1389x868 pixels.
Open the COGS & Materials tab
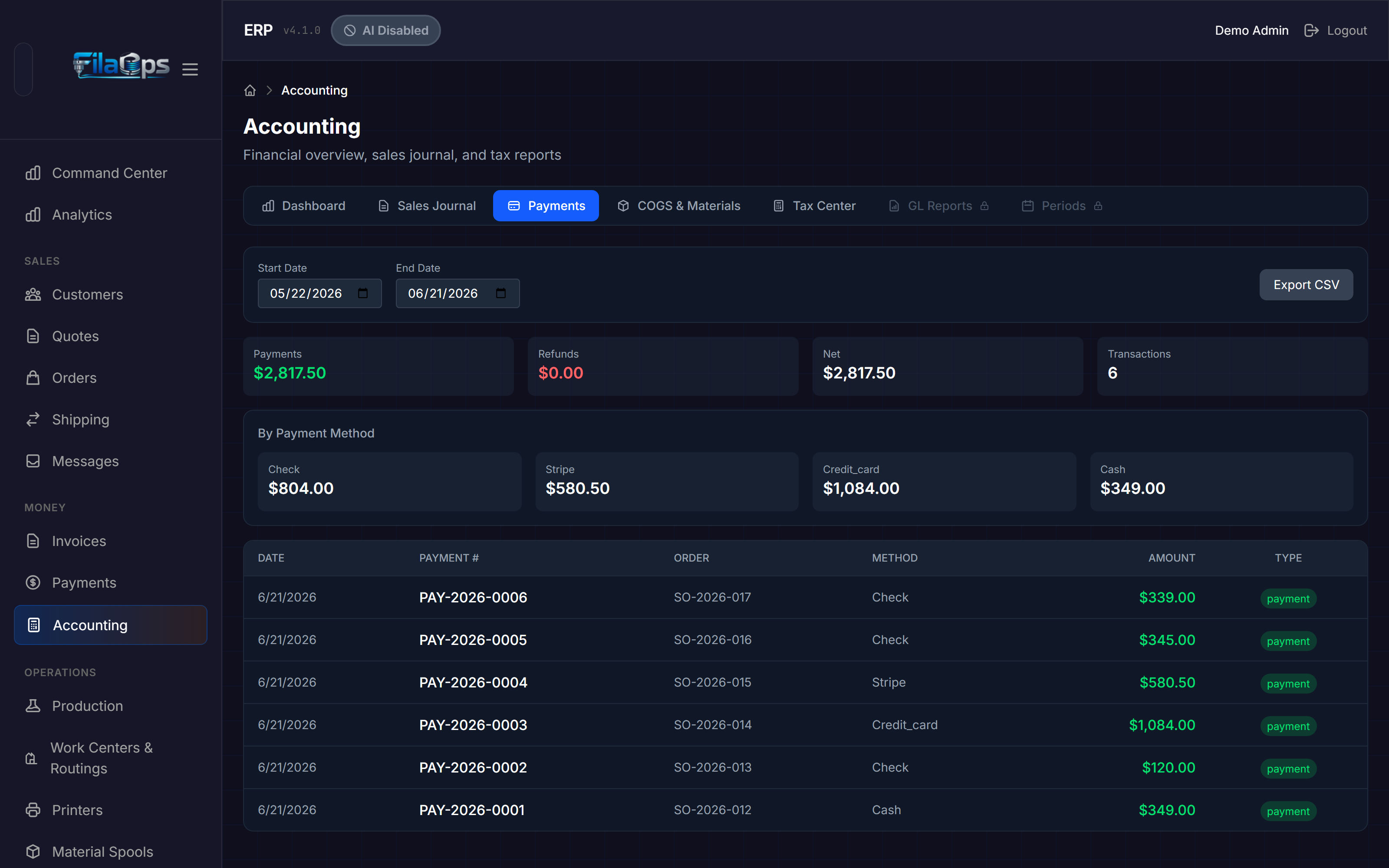tap(679, 206)
